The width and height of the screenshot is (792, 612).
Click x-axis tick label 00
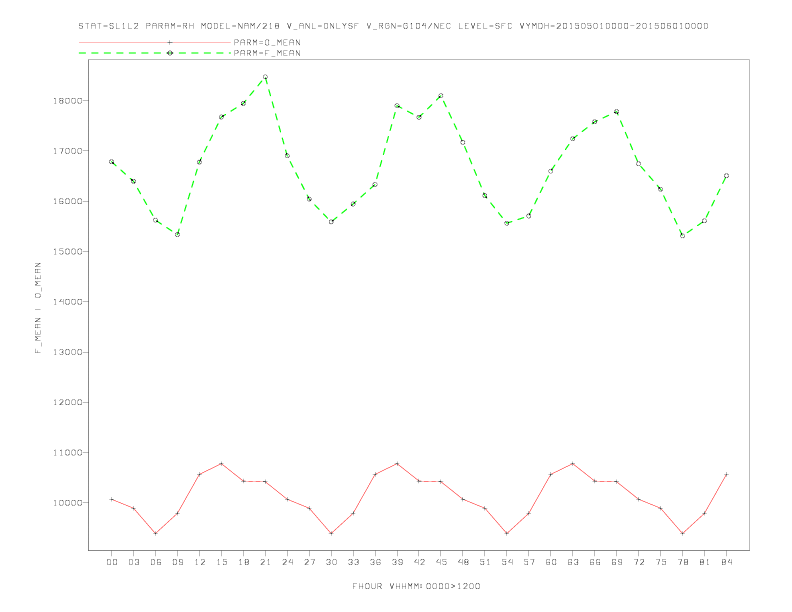(x=112, y=562)
